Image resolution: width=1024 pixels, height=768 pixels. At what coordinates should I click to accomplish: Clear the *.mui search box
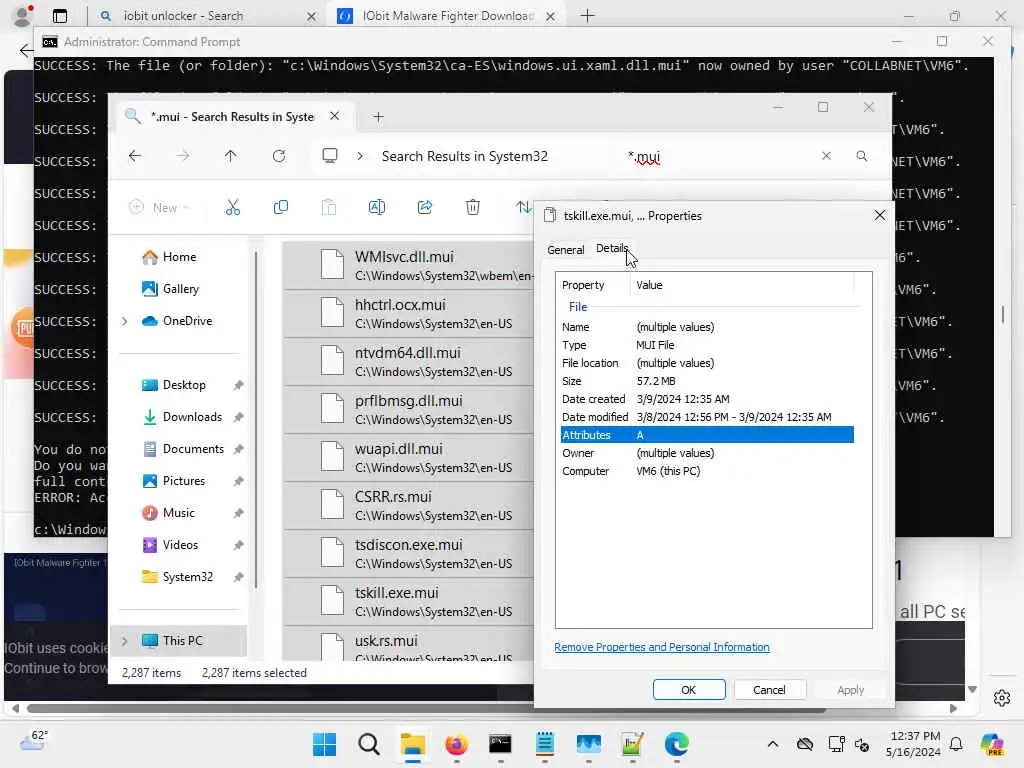pos(826,156)
